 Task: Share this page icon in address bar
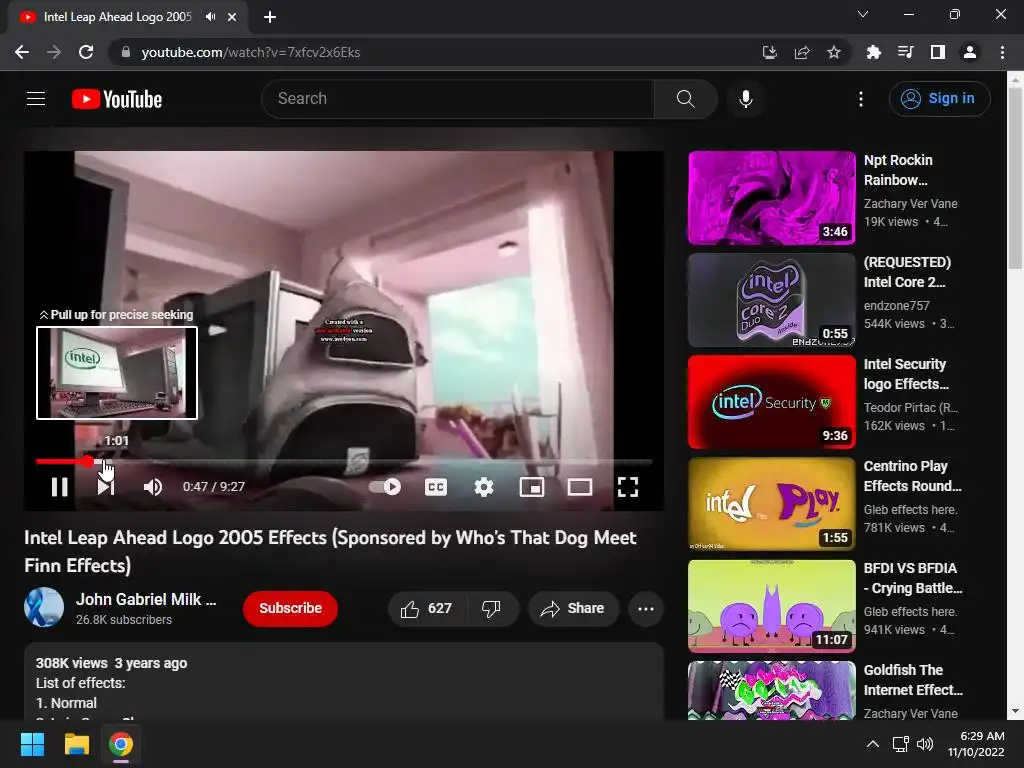[x=802, y=52]
